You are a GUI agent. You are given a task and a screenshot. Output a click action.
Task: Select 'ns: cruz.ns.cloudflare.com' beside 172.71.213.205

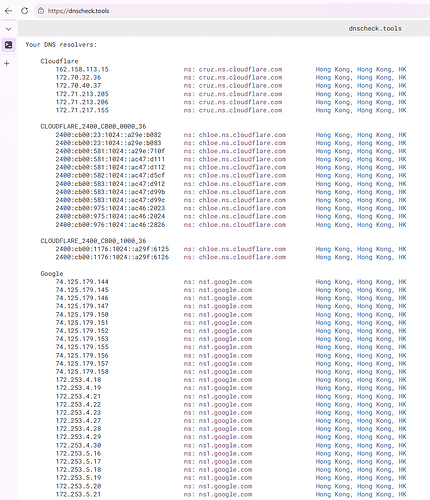point(233,94)
